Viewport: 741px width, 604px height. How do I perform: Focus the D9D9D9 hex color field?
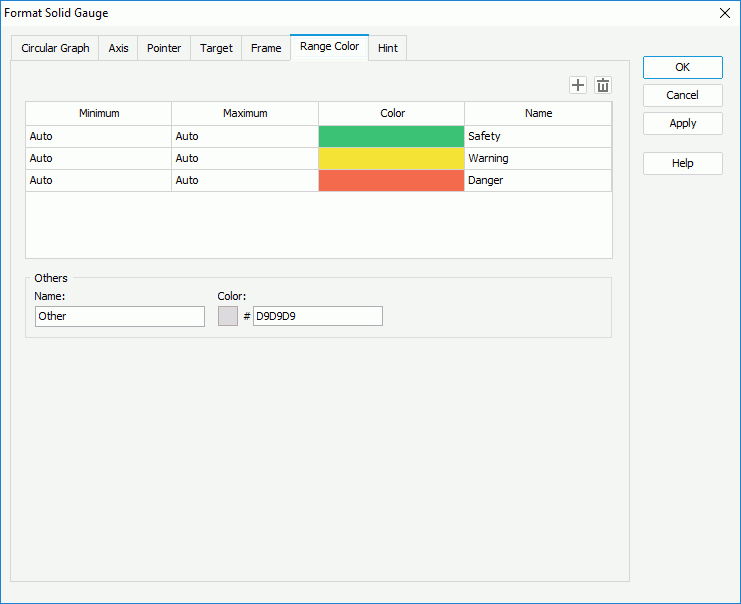coord(317,316)
